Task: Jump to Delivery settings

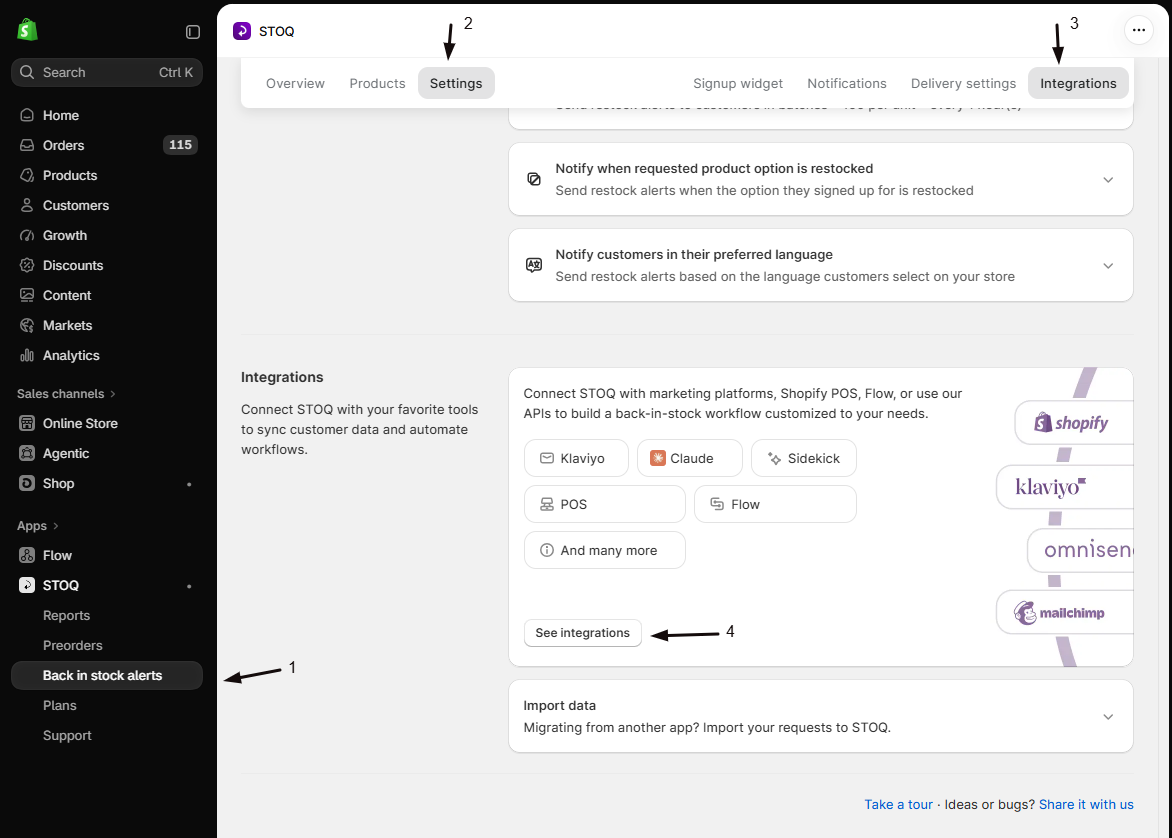Action: (x=963, y=83)
